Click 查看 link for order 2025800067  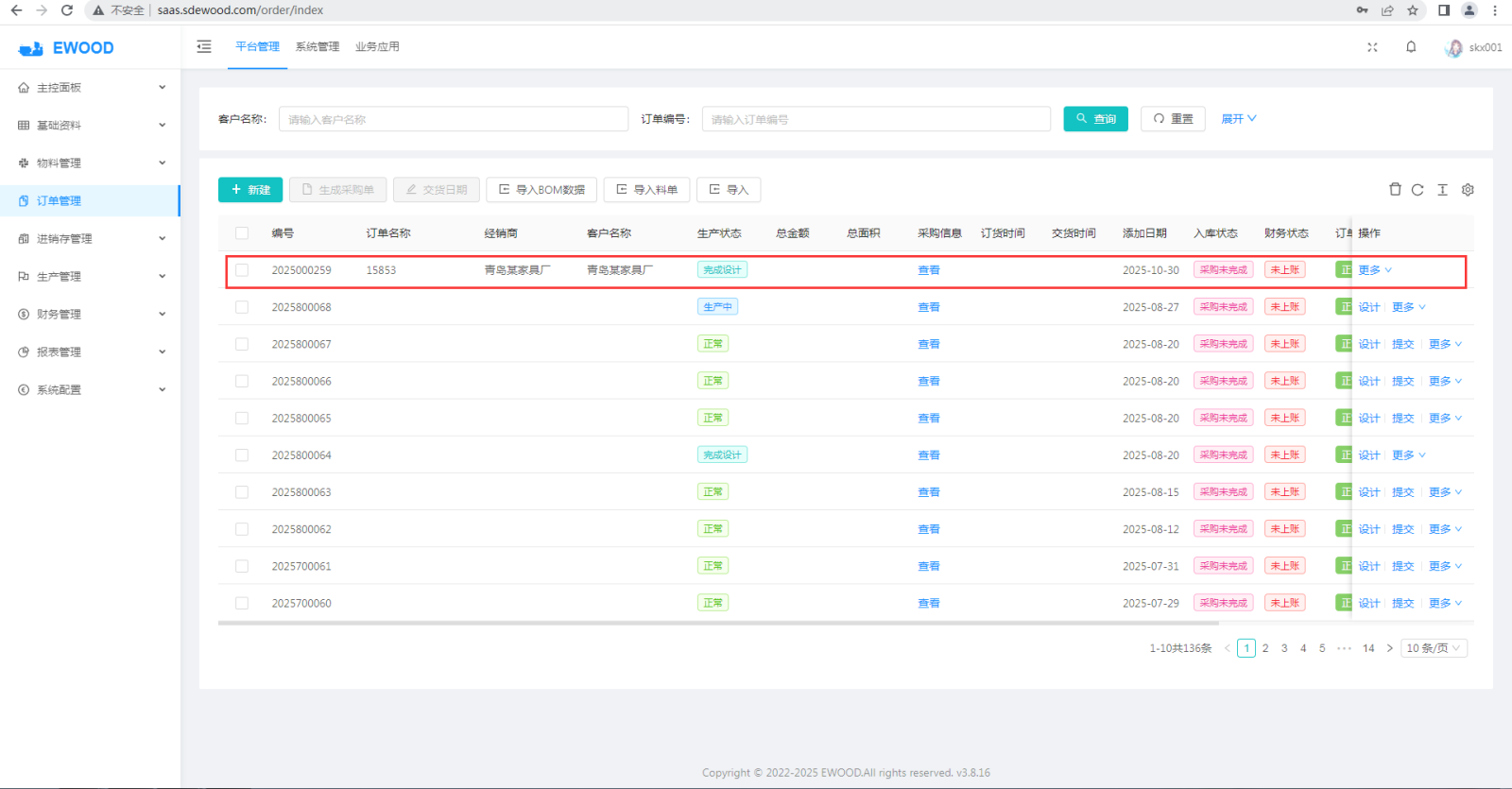[928, 345]
